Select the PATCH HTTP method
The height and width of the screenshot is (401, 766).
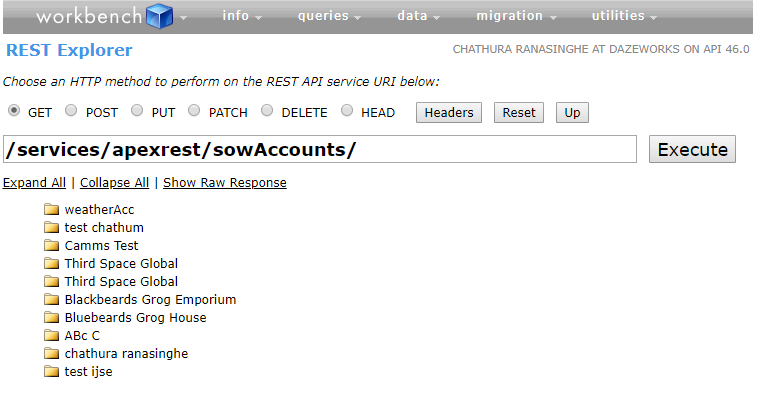[x=194, y=111]
